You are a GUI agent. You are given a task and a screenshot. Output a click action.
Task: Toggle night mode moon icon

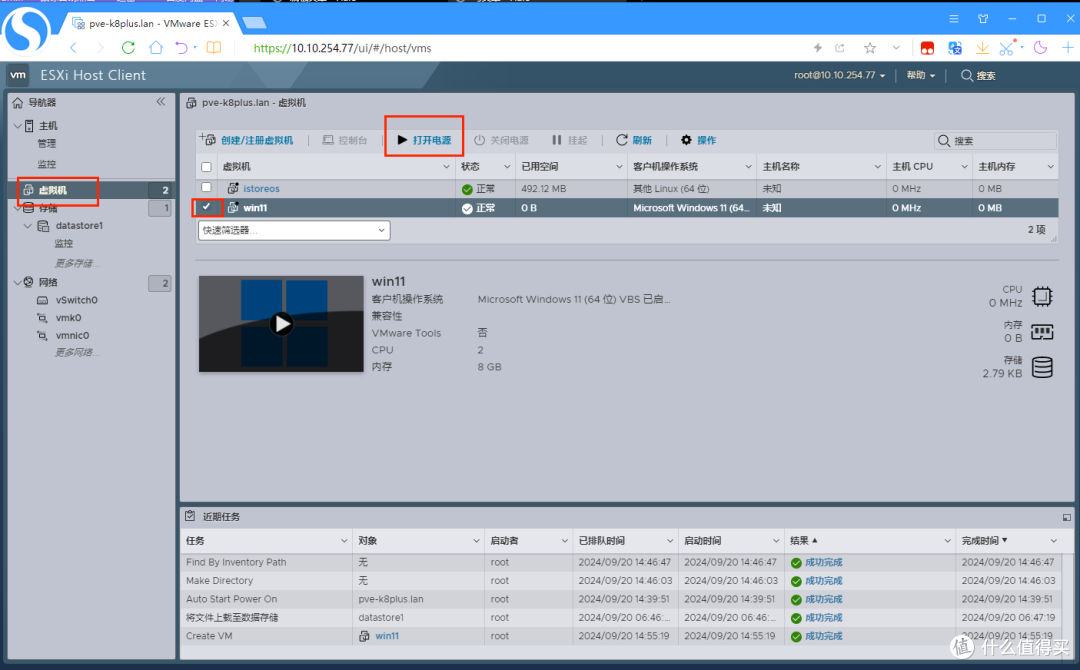coord(1040,48)
